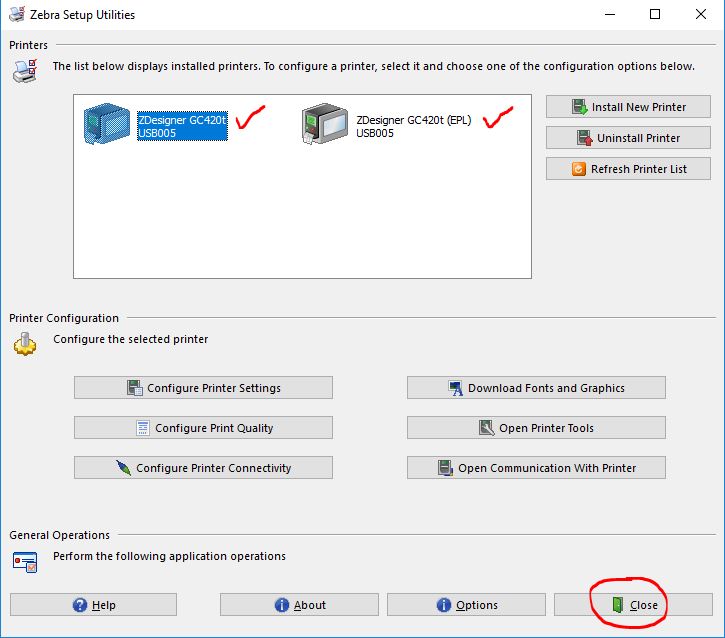
Task: Click the Printer Configuration gear icon
Action: pos(25,344)
